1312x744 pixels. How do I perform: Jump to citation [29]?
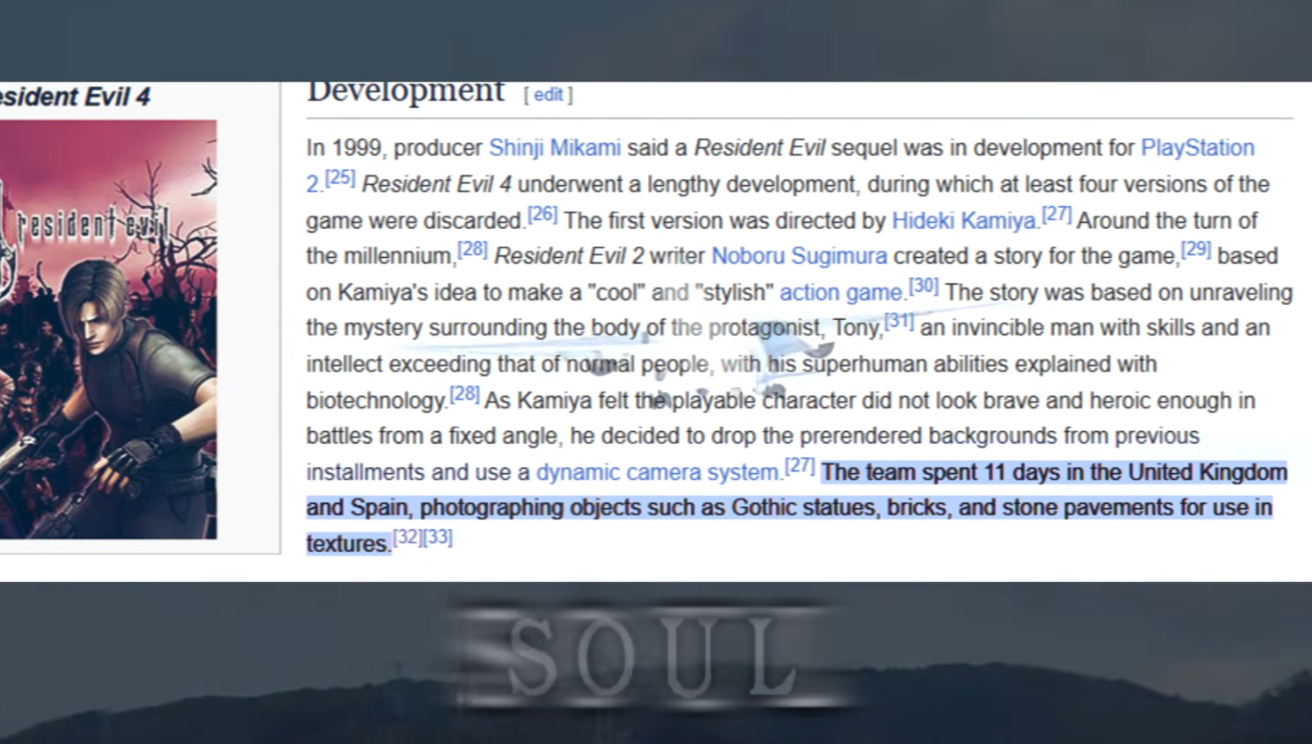(x=1196, y=250)
